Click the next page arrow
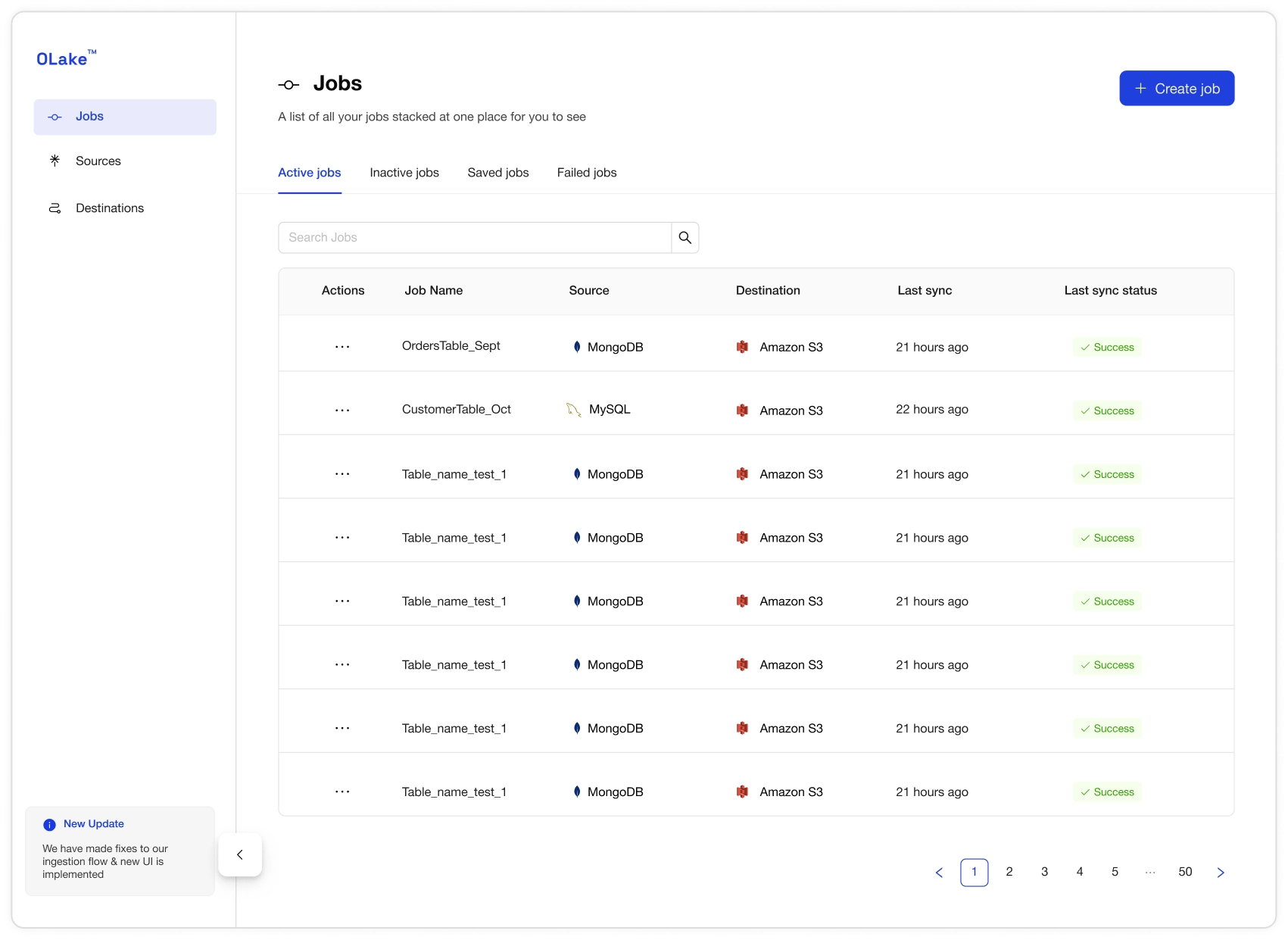The width and height of the screenshot is (1288, 940). pos(1221,872)
